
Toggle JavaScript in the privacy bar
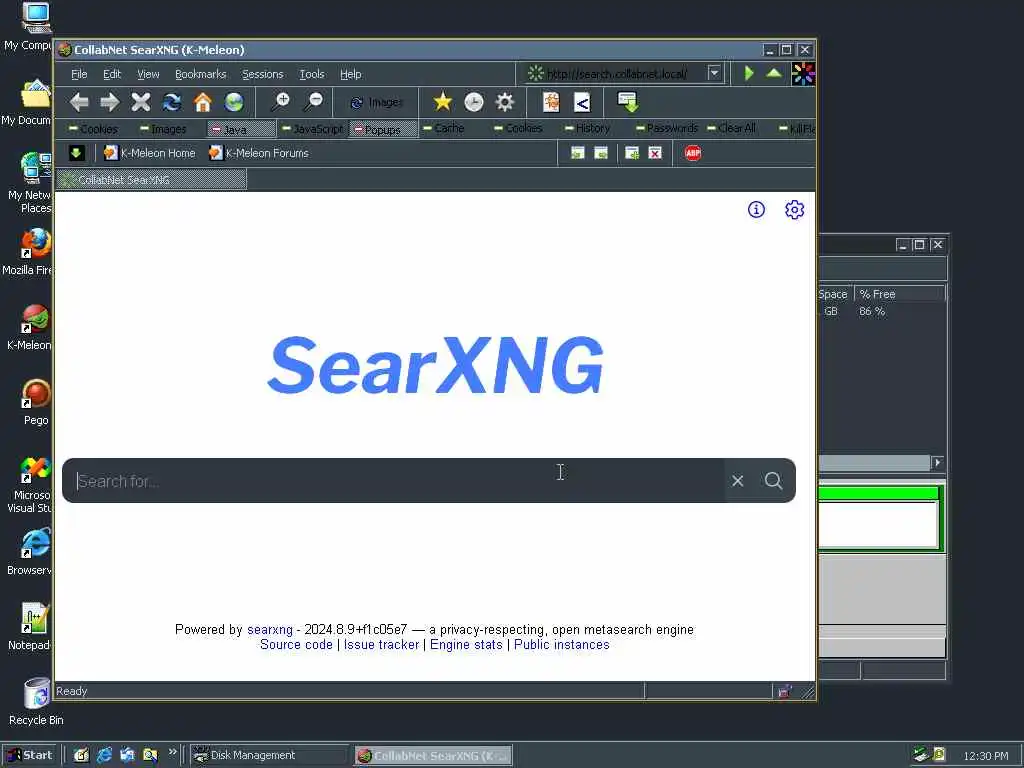click(312, 129)
